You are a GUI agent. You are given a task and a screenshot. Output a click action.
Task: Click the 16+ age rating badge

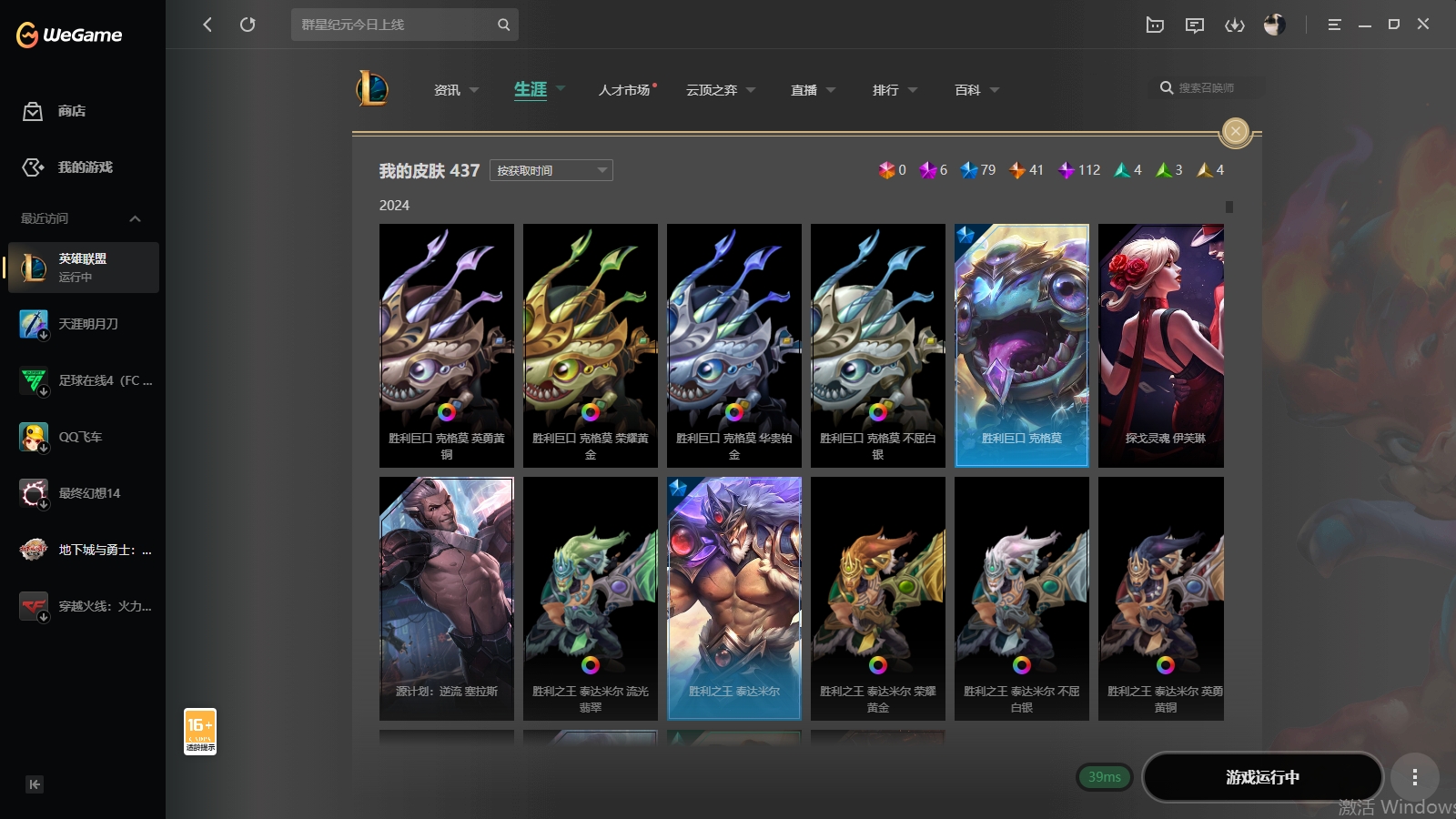(x=200, y=732)
